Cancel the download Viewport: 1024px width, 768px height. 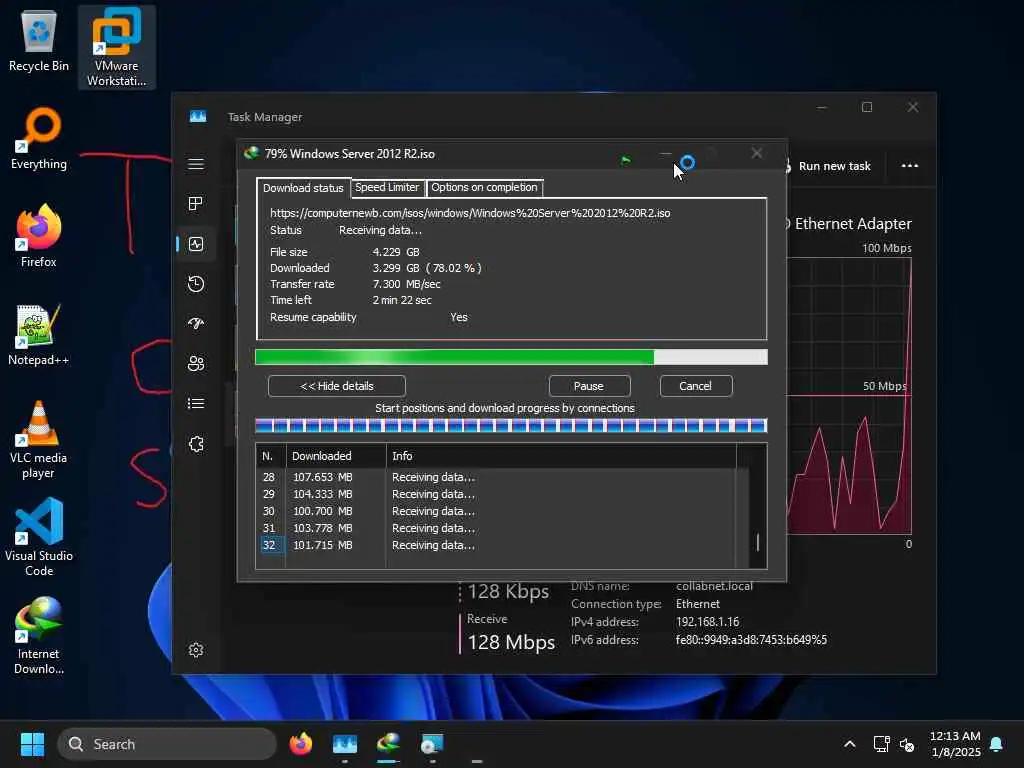(x=696, y=386)
